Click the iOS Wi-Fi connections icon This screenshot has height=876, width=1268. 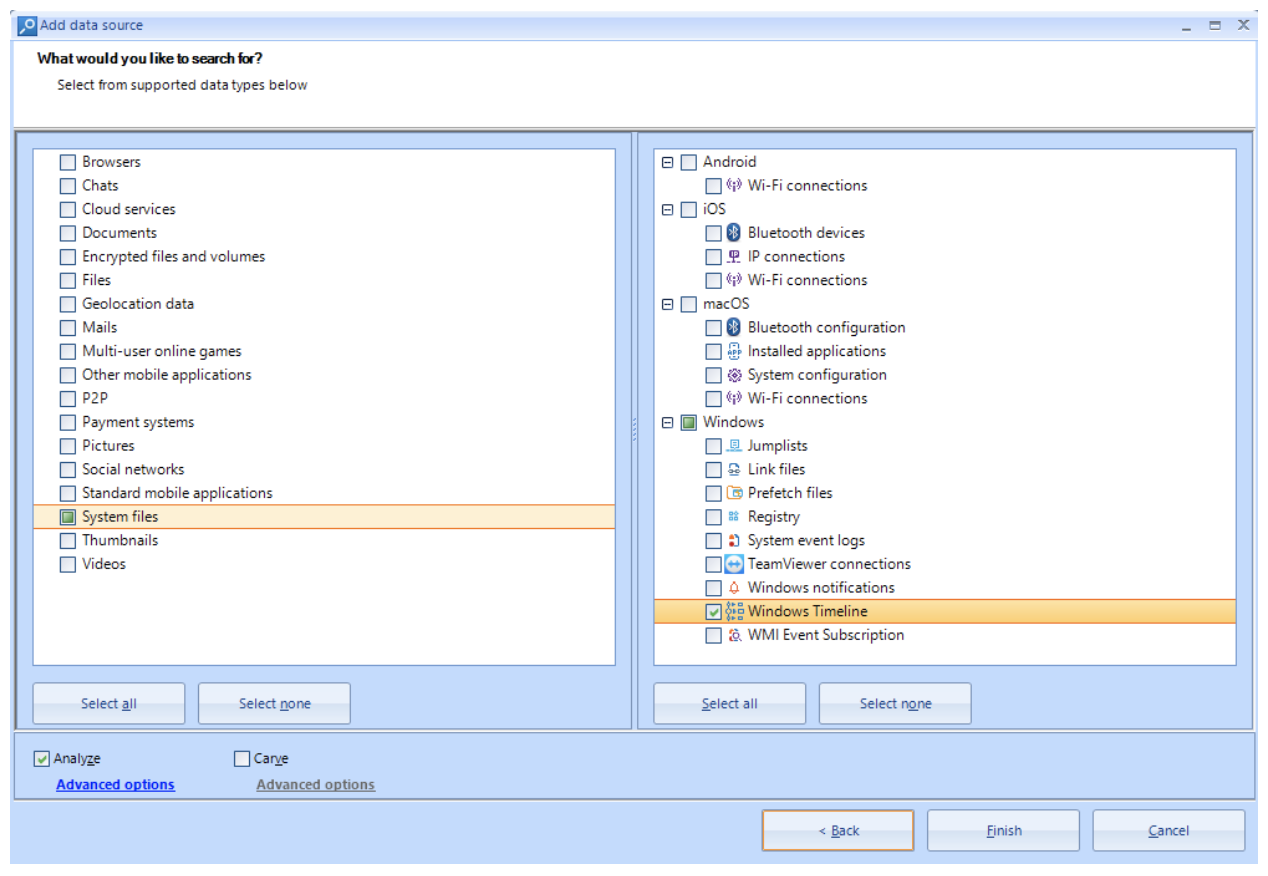734,280
